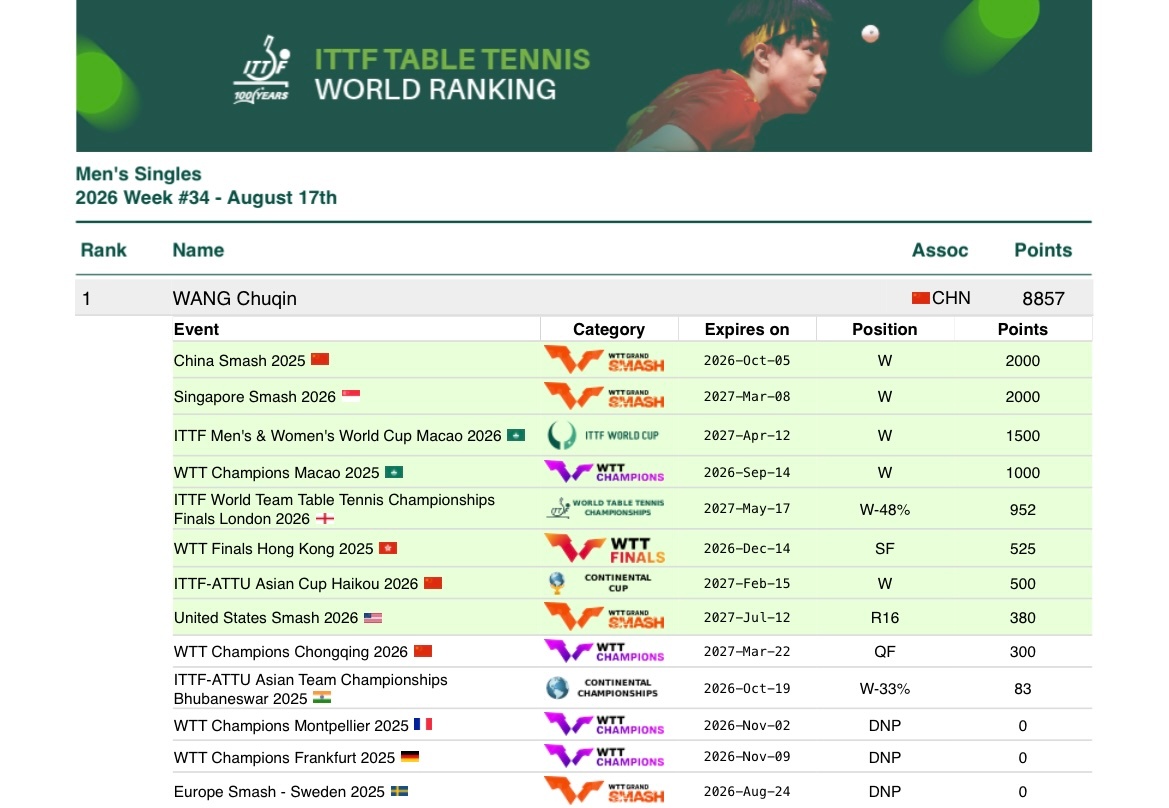Click the World Table Tennis Championships logo
Image resolution: width=1169 pixels, height=808 pixels.
[x=605, y=508]
